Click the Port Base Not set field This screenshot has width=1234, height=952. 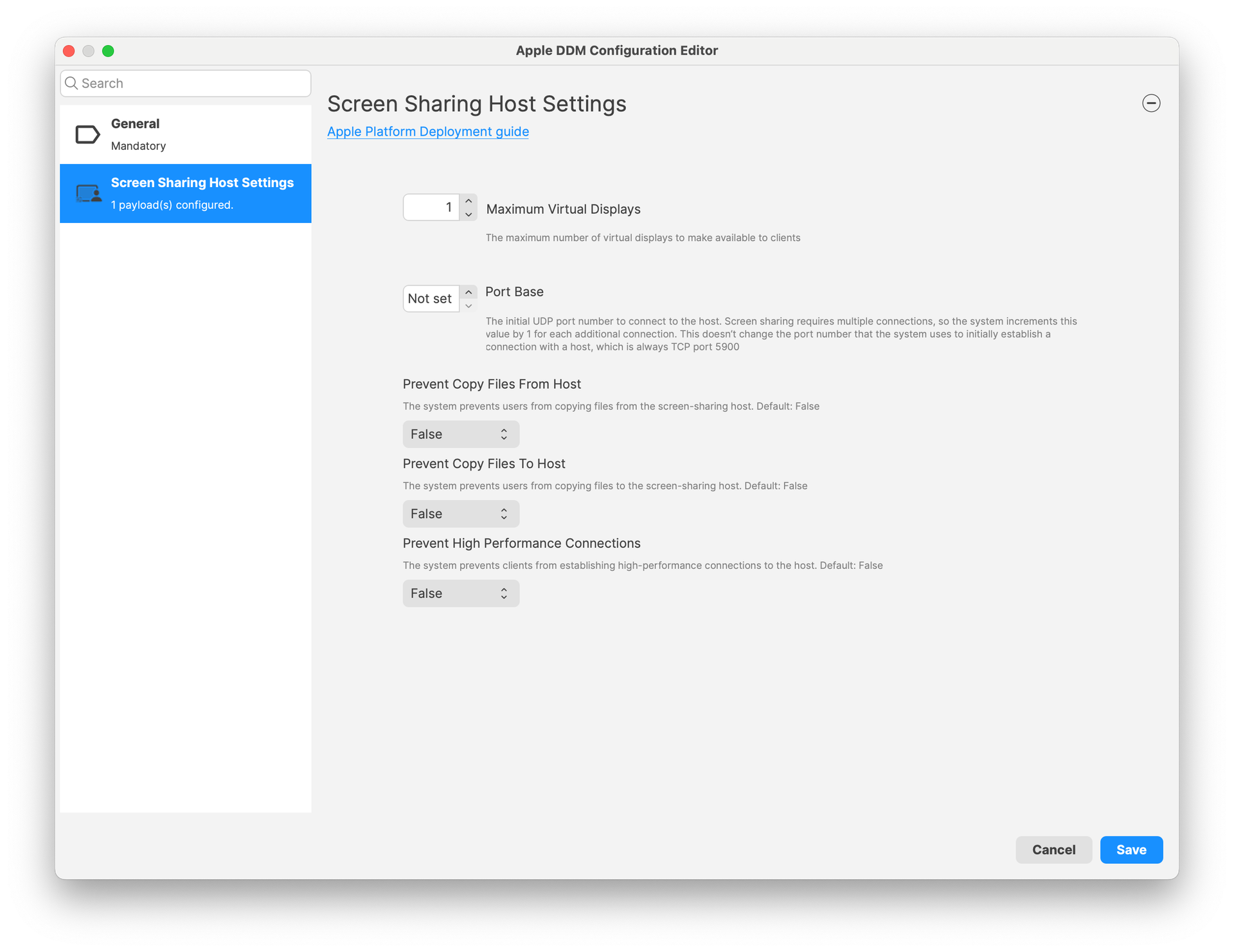tap(431, 298)
